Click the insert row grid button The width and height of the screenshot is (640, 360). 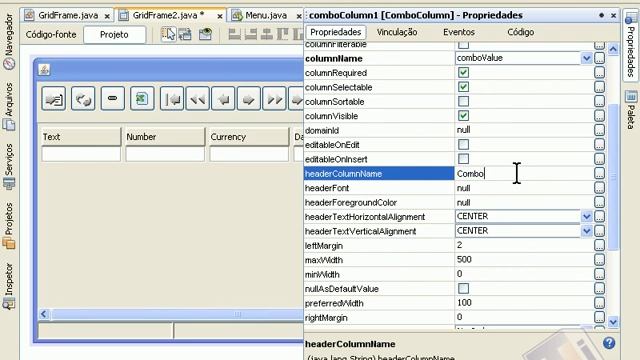53,98
